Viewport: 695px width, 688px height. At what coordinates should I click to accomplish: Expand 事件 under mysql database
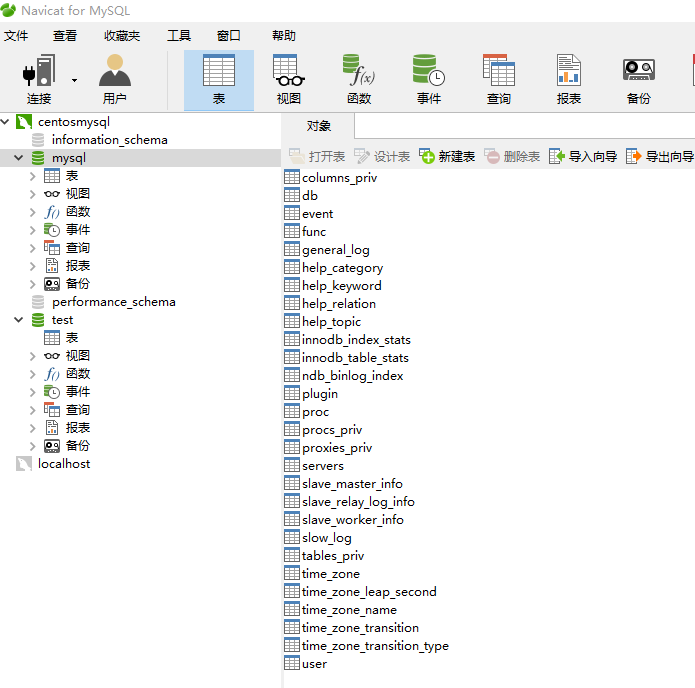pos(32,230)
